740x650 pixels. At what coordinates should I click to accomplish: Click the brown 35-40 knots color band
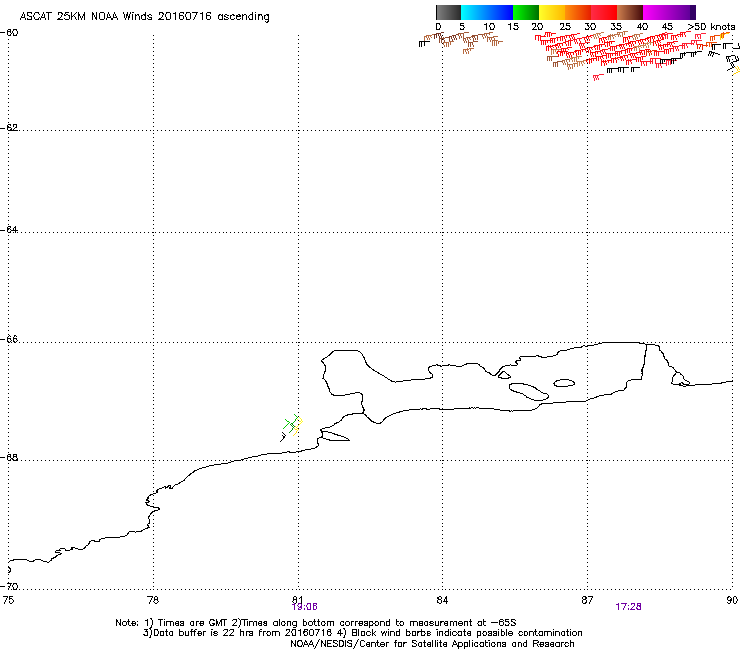[630, 12]
